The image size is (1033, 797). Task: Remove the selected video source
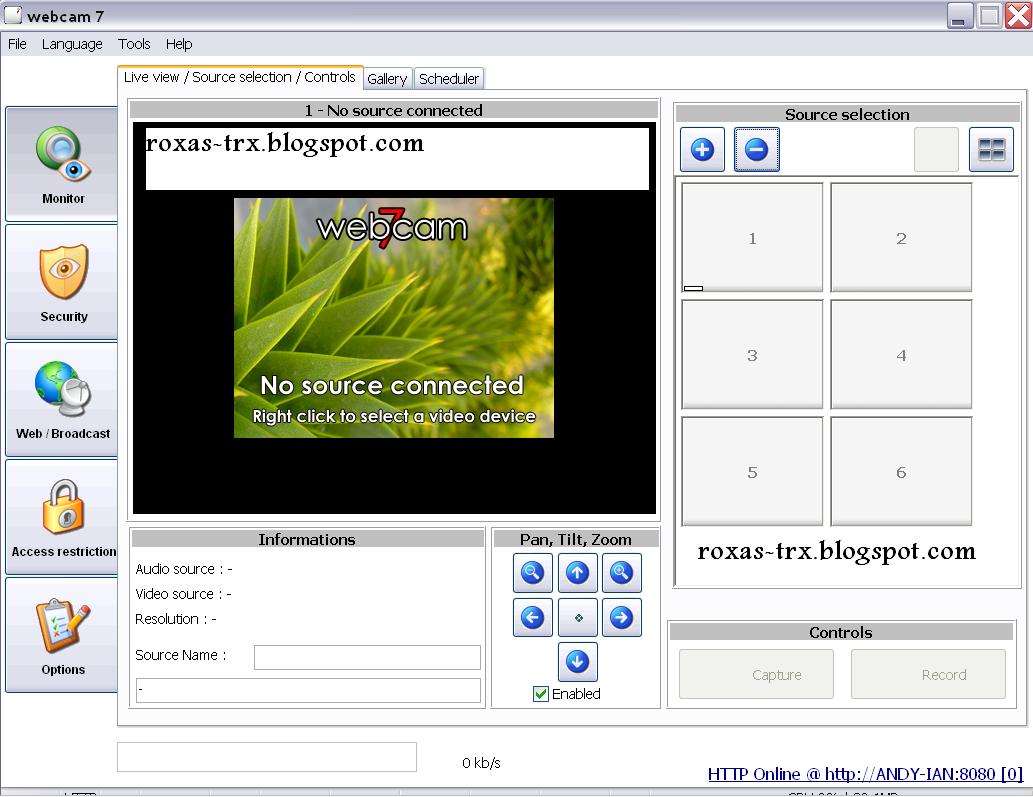tap(756, 149)
